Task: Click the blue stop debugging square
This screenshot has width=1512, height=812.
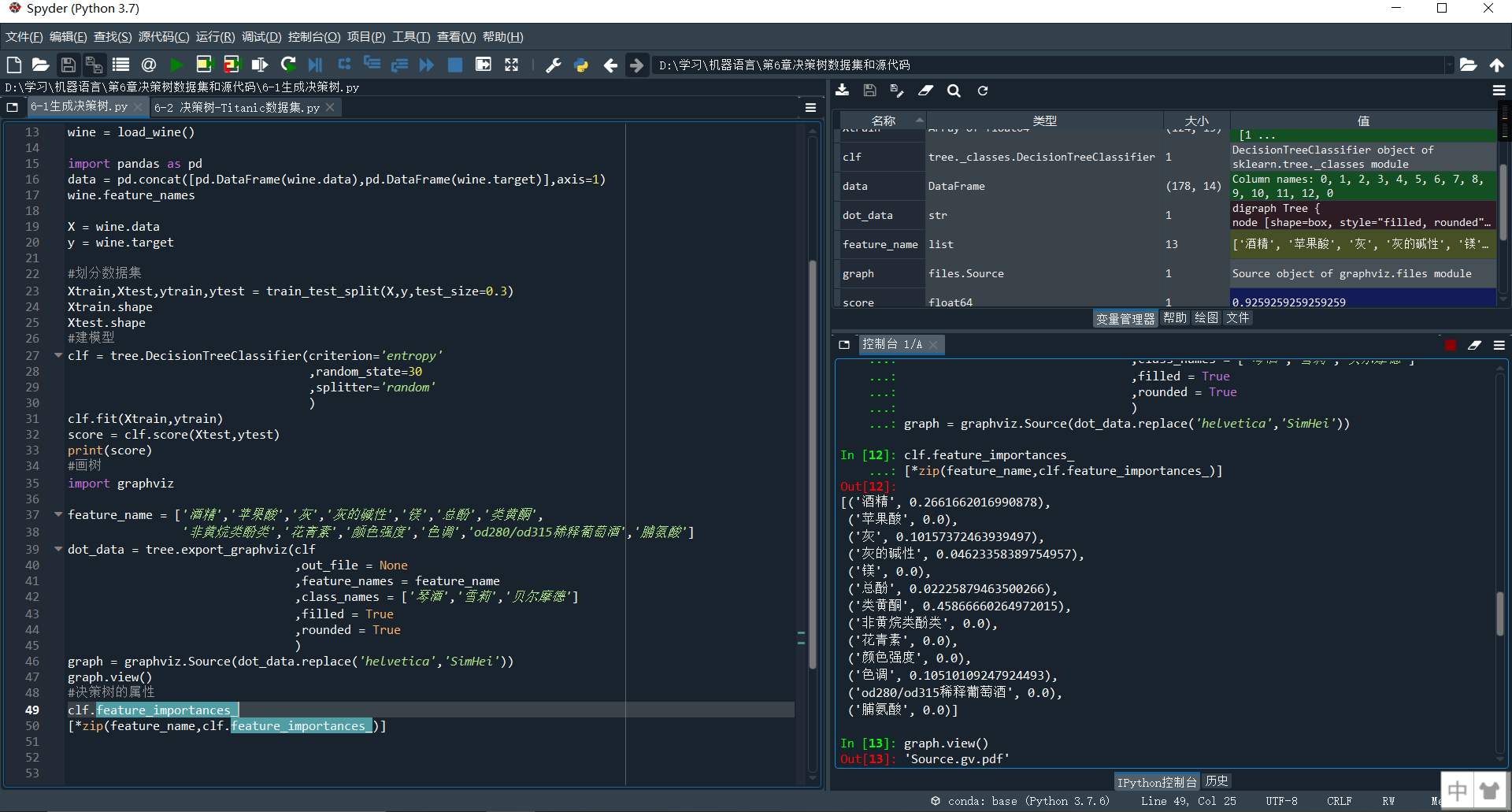Action: [x=454, y=65]
